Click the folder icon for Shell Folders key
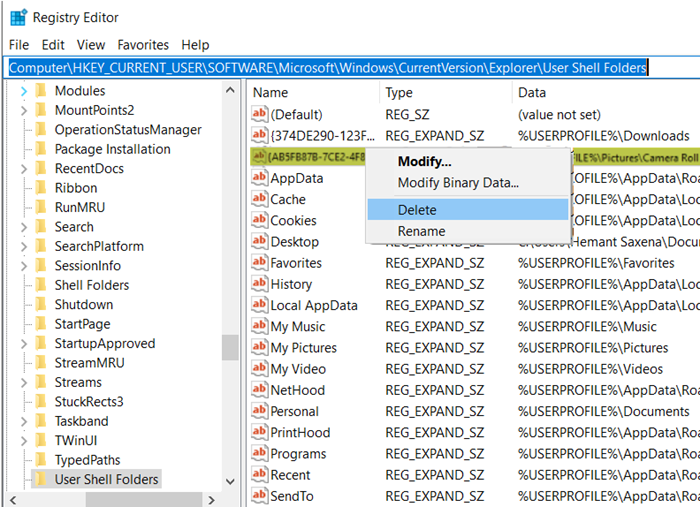This screenshot has width=700, height=507. coord(41,285)
